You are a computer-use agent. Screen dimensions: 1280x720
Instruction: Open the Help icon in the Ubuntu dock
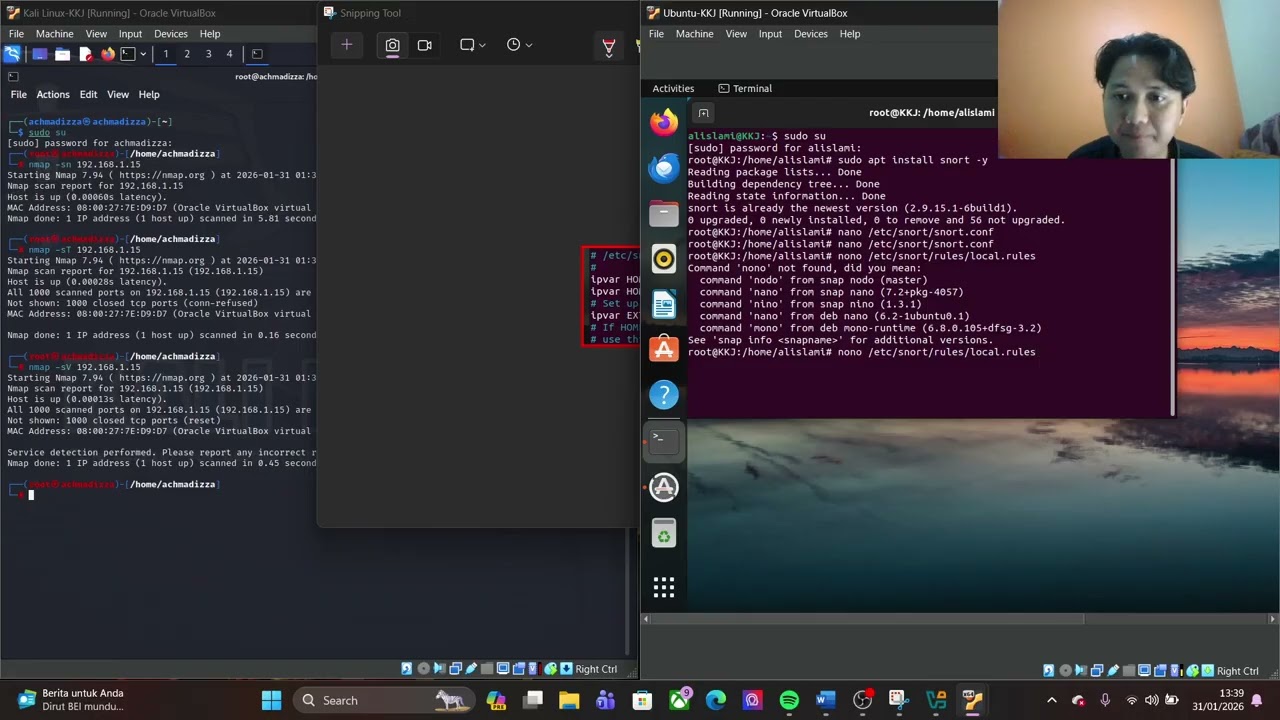click(664, 395)
